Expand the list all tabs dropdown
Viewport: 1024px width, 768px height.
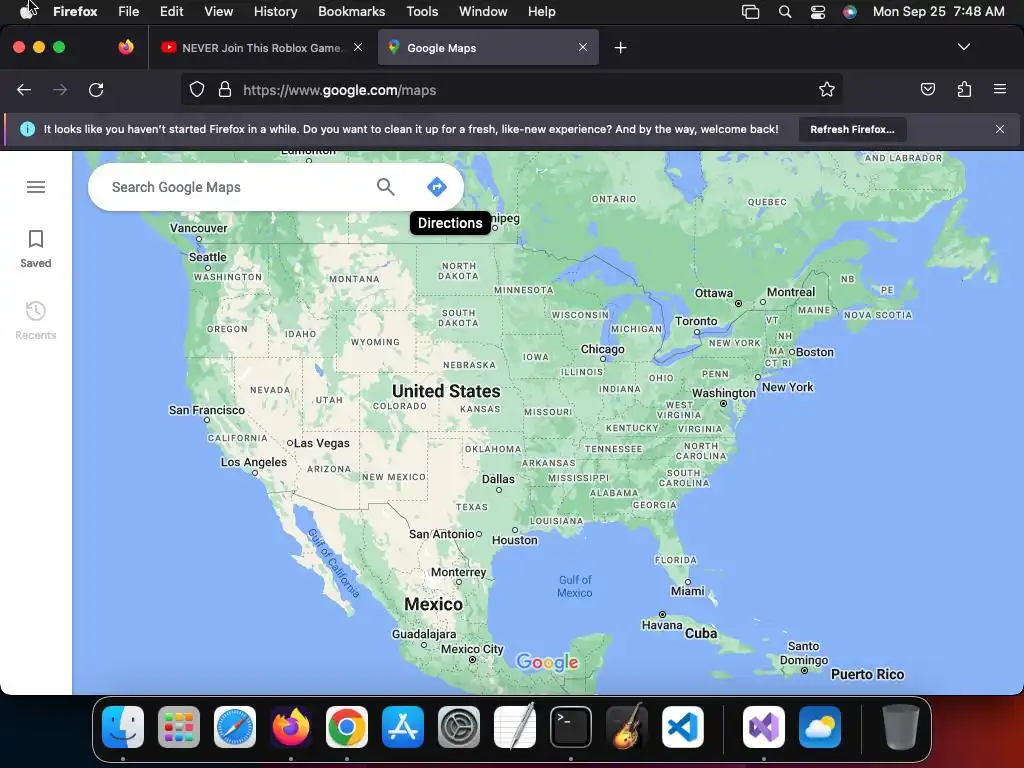964,47
